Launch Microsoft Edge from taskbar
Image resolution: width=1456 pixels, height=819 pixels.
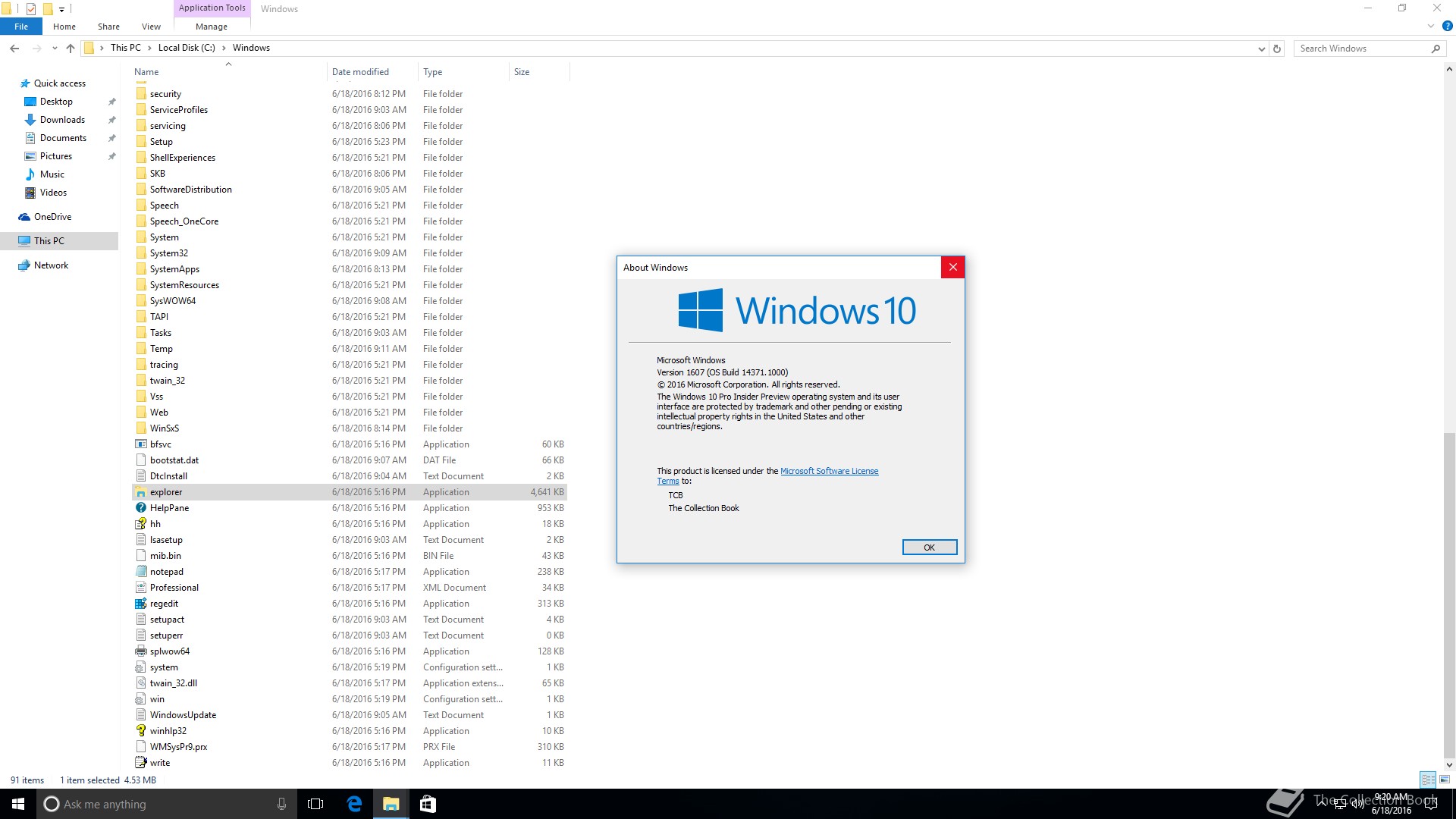point(354,804)
